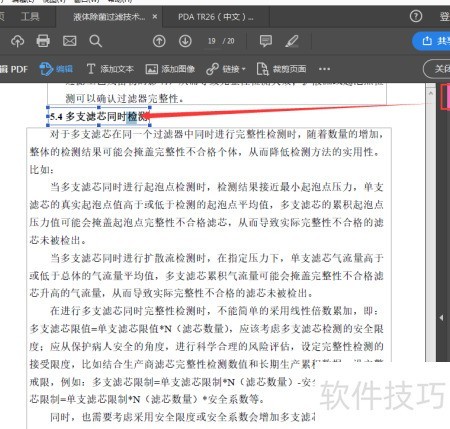Close the first document tab
Image resolution: width=450 pixels, height=429 pixels.
click(x=155, y=16)
